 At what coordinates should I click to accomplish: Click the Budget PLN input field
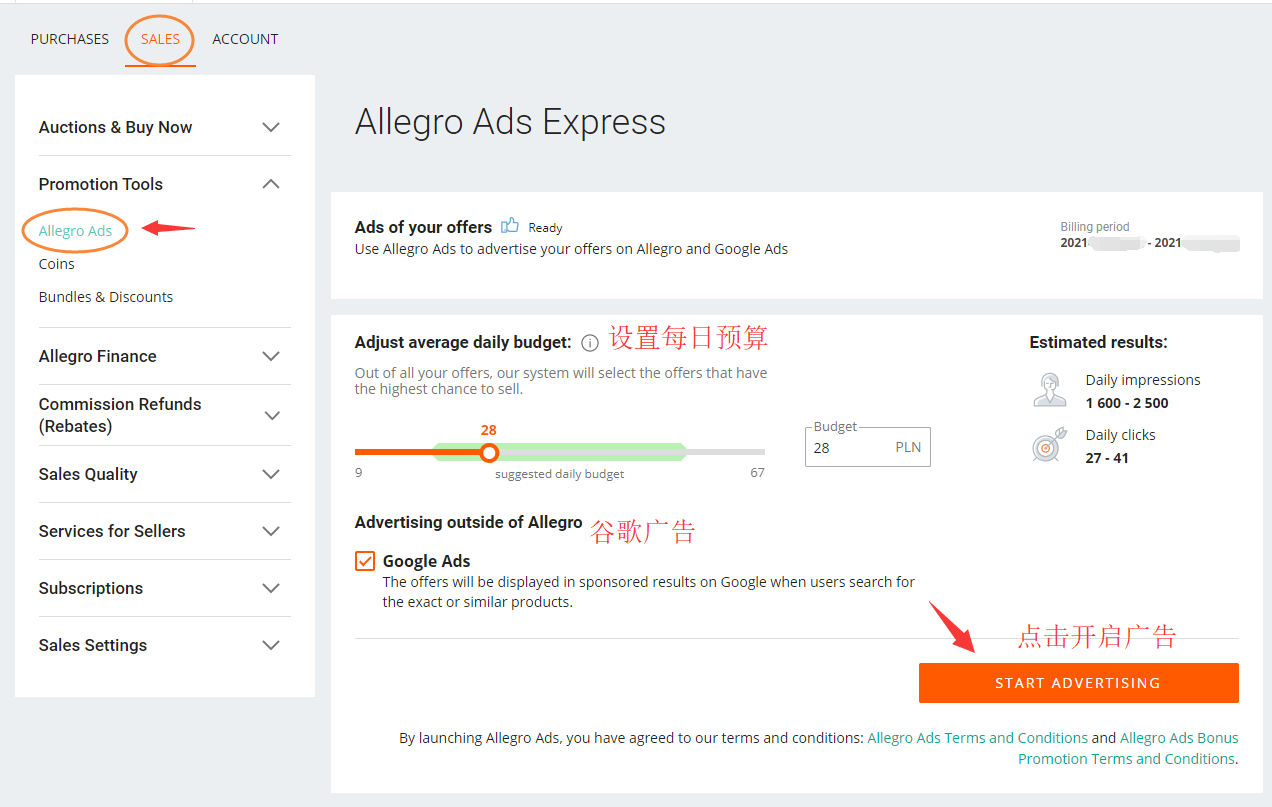[850, 448]
